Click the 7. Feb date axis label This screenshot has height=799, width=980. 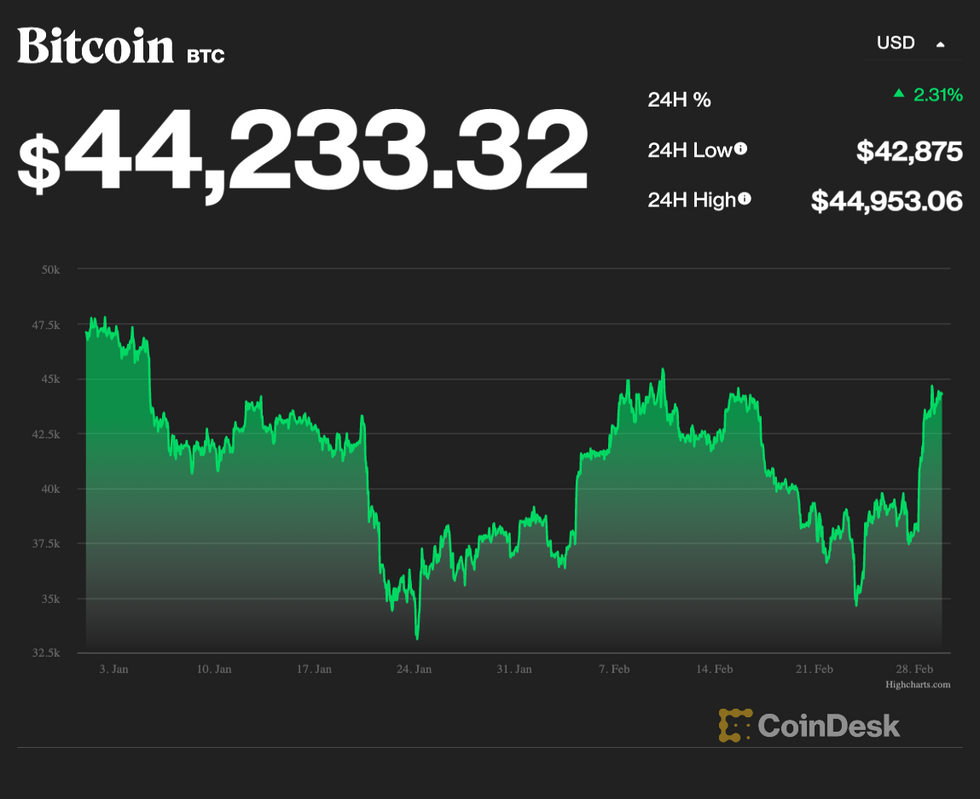click(x=614, y=669)
